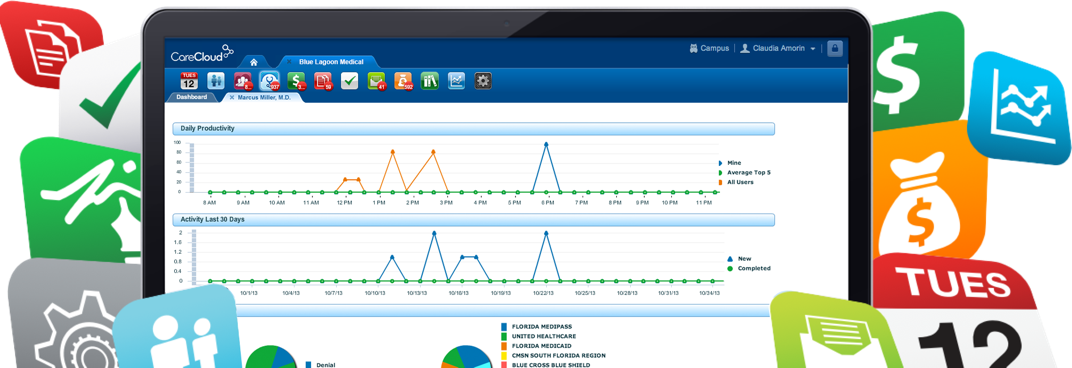Open the patients people icon in toolbar

(x=216, y=81)
